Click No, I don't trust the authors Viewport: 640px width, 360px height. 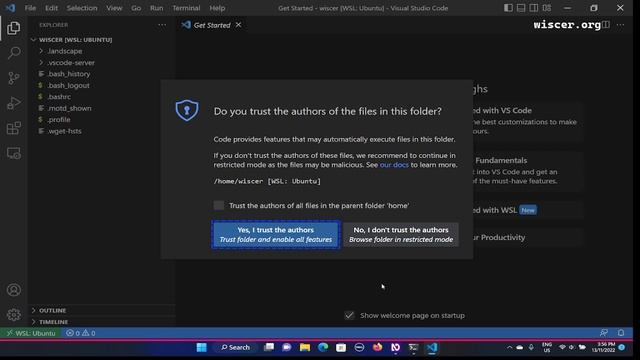point(401,234)
